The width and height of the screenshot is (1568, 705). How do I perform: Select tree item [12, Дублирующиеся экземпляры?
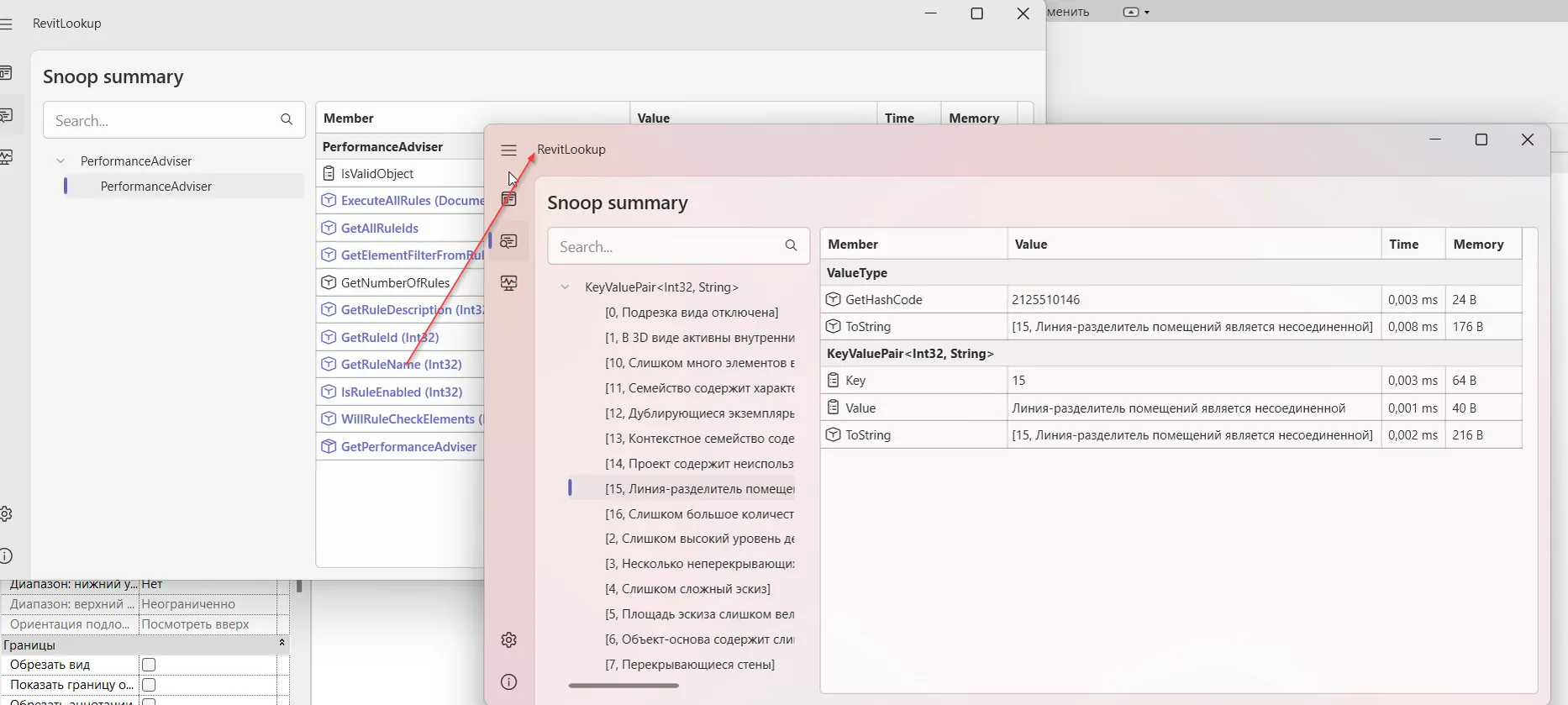coord(699,413)
